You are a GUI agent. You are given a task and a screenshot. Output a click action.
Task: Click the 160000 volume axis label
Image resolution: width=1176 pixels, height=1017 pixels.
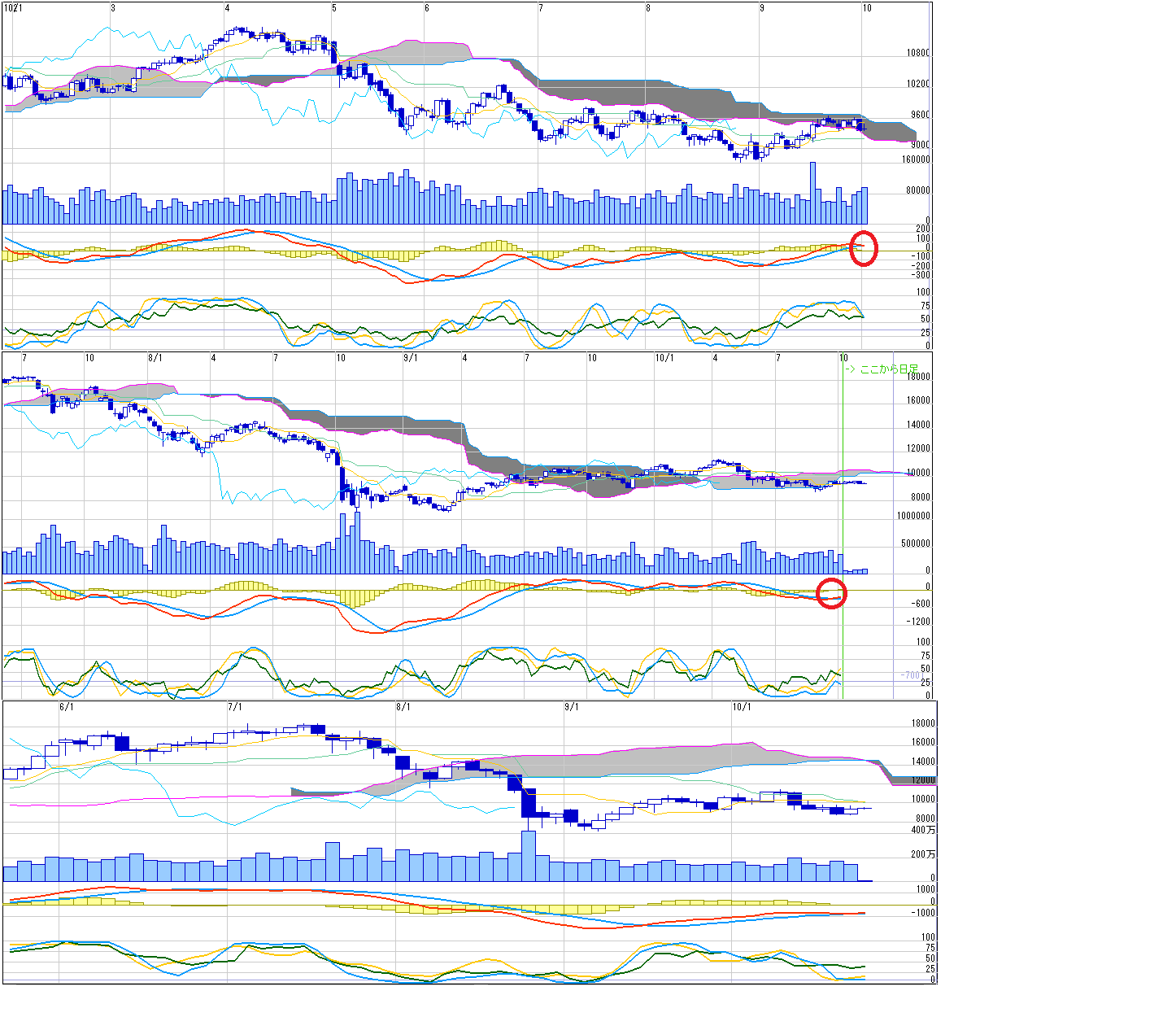pos(916,159)
